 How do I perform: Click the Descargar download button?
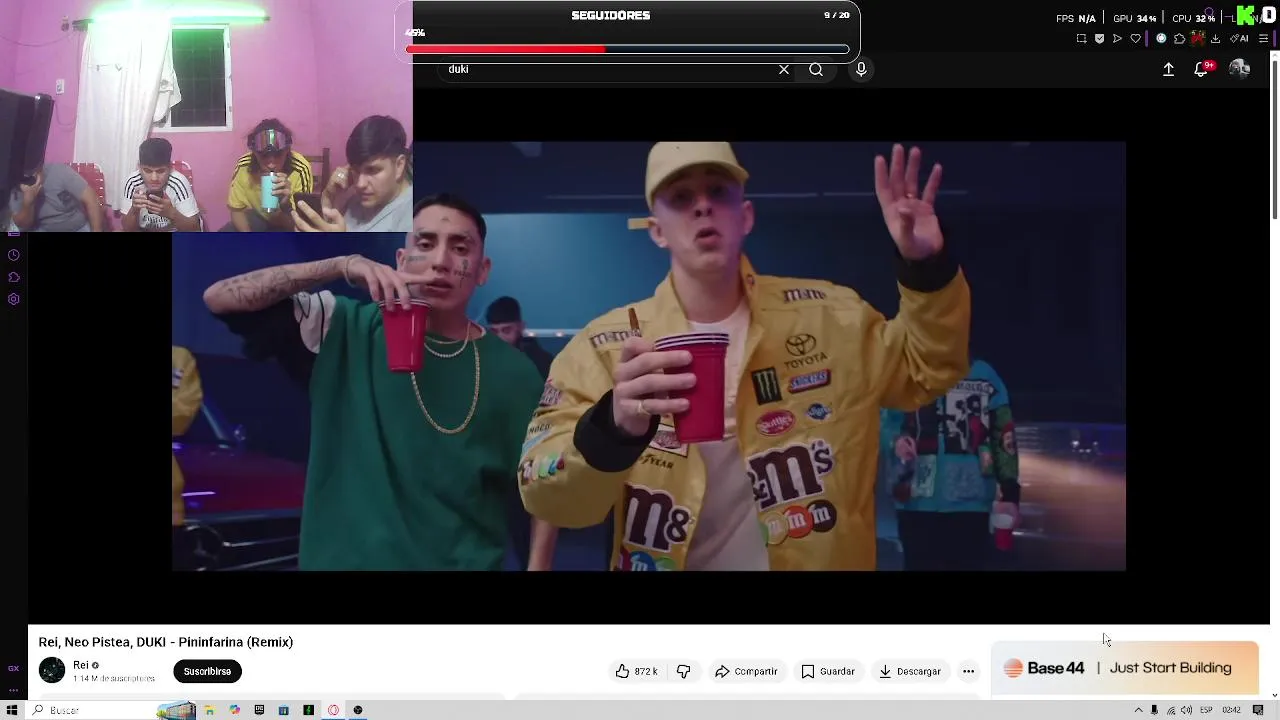910,671
